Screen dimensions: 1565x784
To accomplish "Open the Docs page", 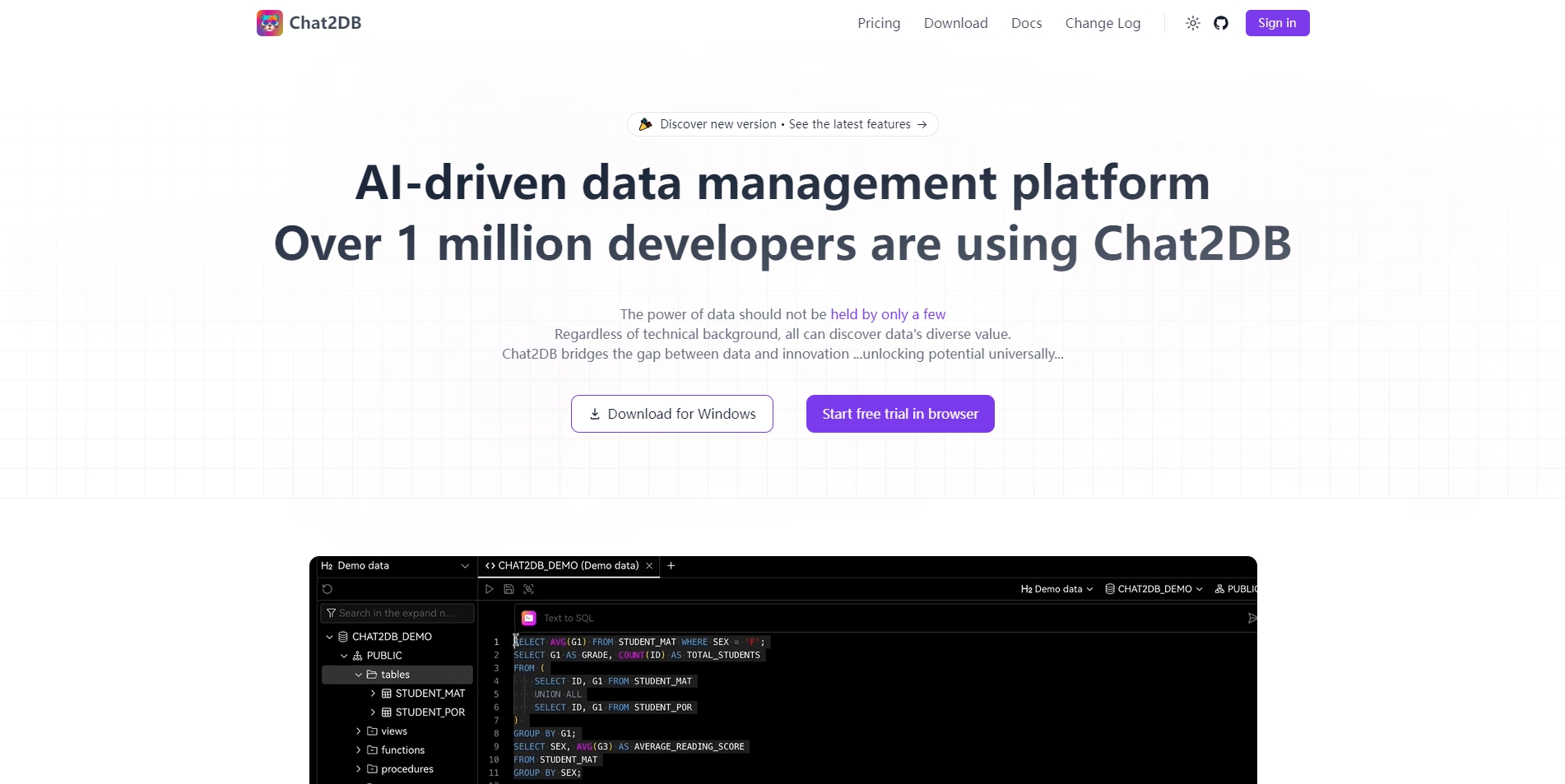I will 1026,23.
